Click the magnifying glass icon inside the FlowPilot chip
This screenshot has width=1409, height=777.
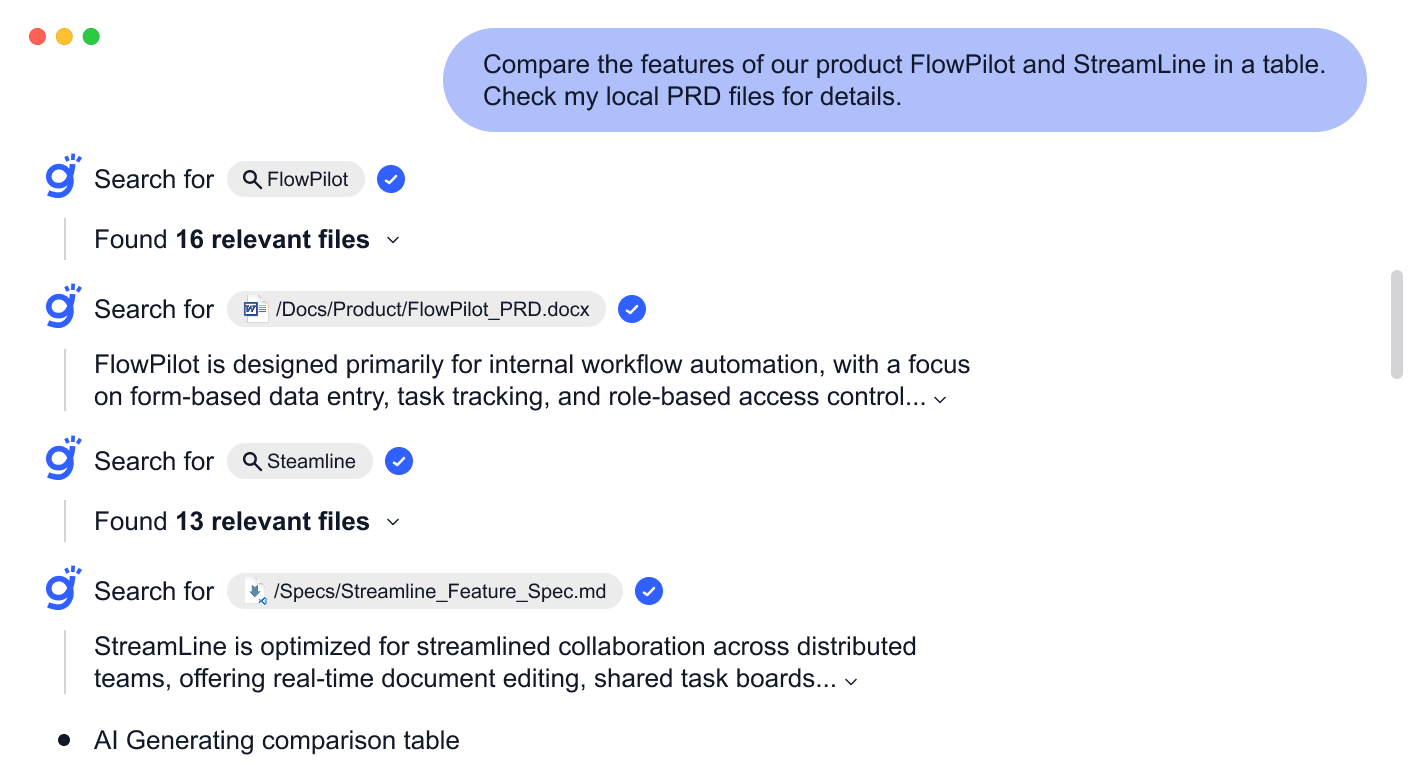[x=254, y=179]
